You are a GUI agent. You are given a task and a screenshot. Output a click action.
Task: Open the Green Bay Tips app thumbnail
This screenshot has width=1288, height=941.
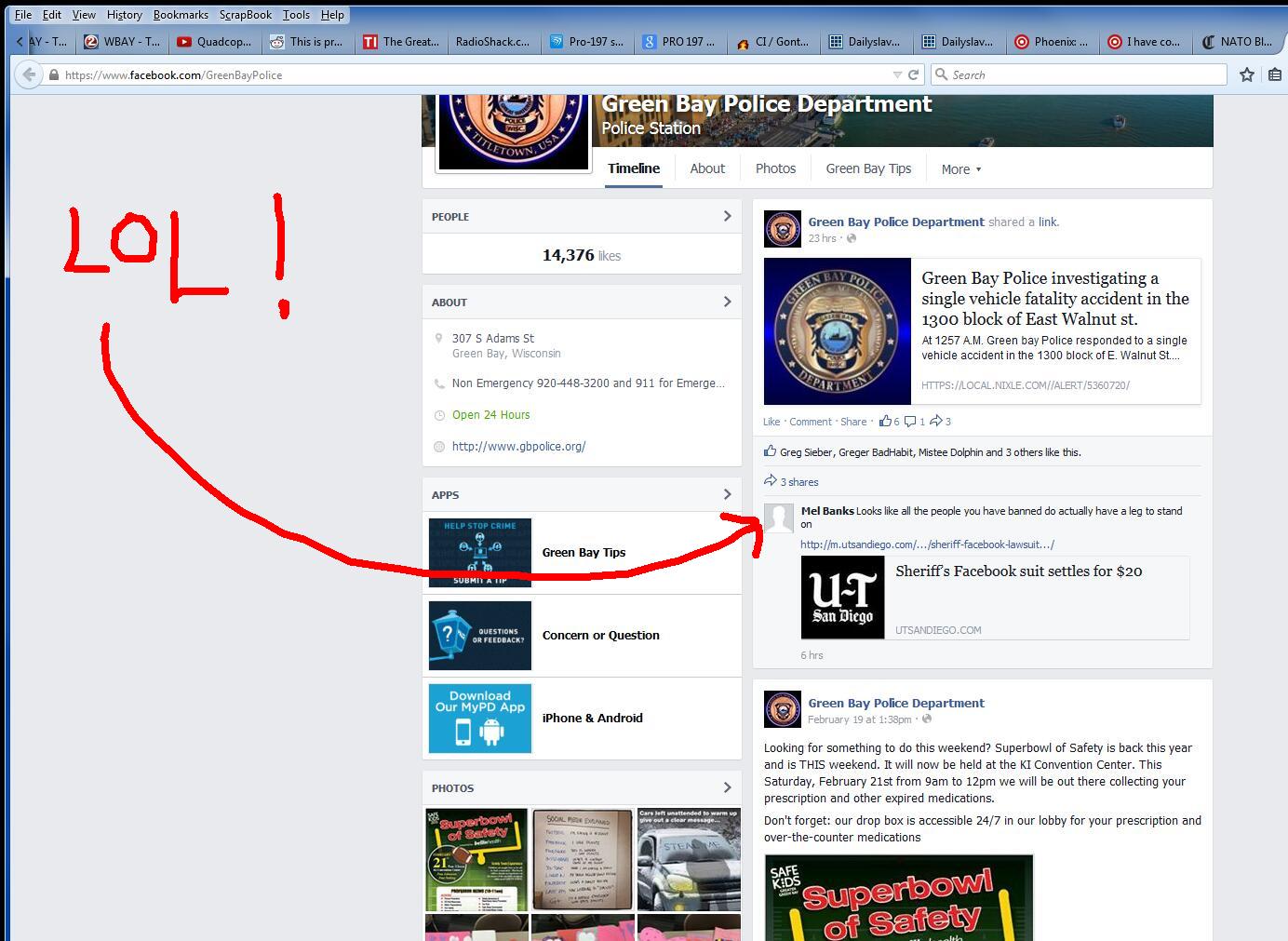coord(480,553)
